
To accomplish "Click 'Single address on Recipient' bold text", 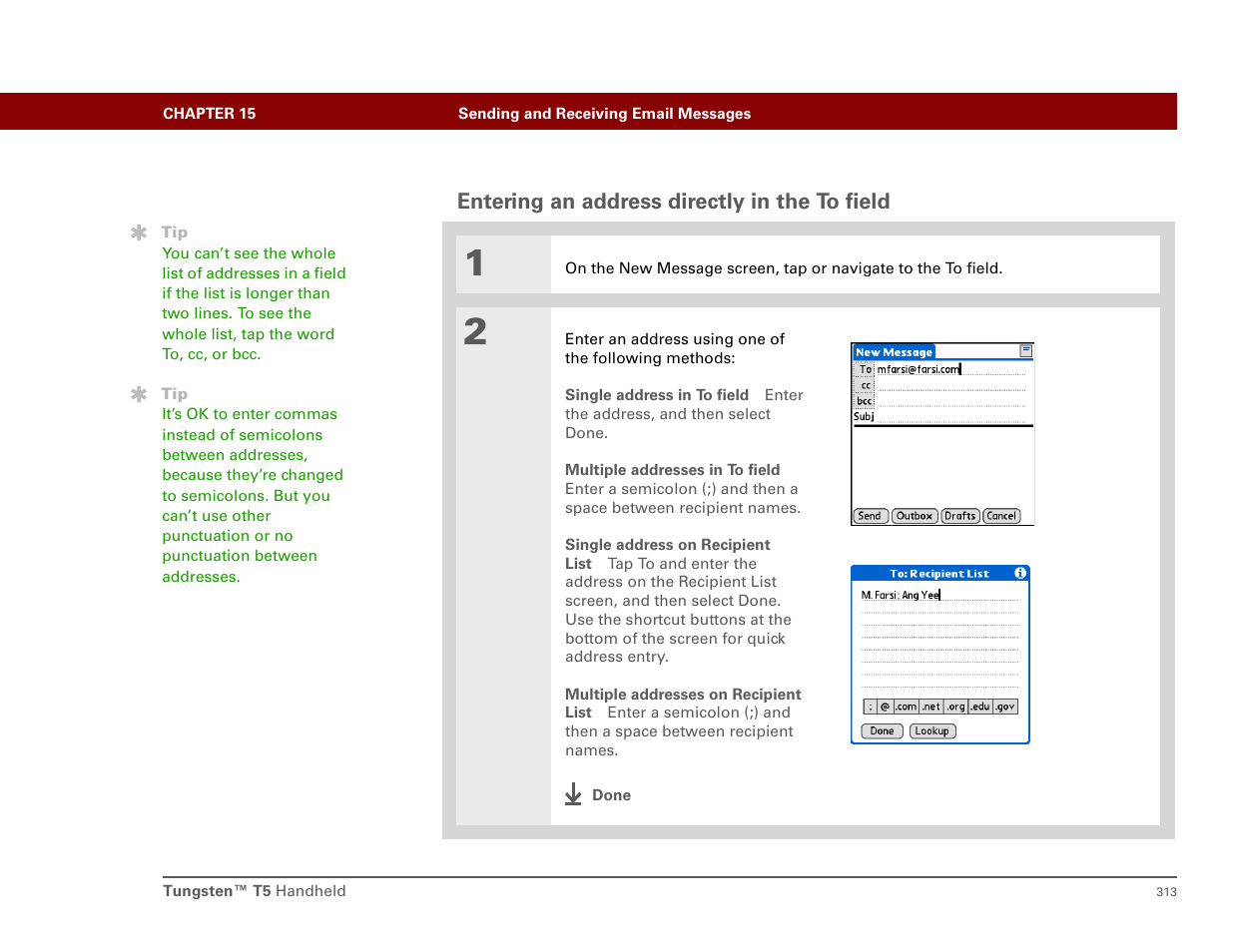I will point(667,545).
